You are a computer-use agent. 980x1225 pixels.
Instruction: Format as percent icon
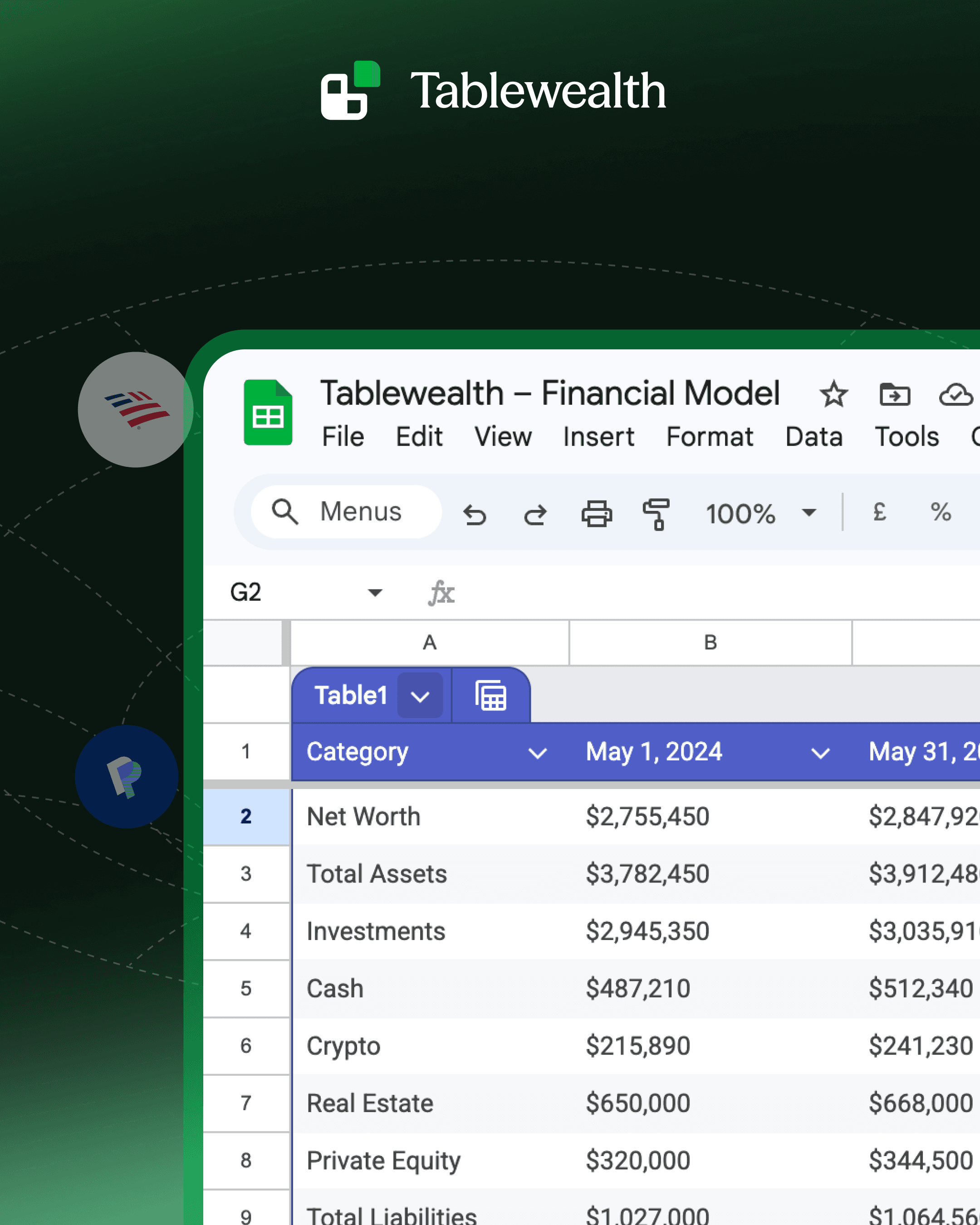click(x=941, y=512)
